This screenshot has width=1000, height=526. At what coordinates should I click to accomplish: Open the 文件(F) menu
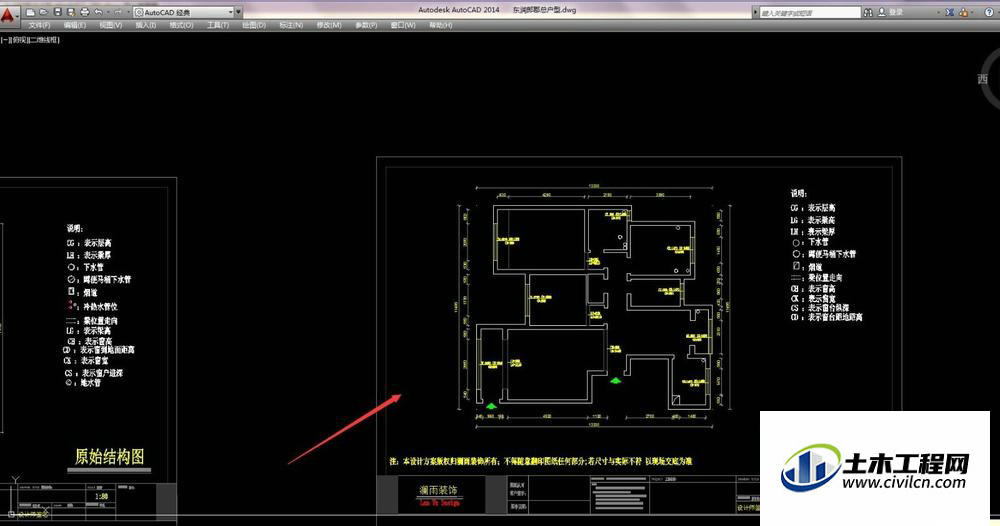click(40, 25)
